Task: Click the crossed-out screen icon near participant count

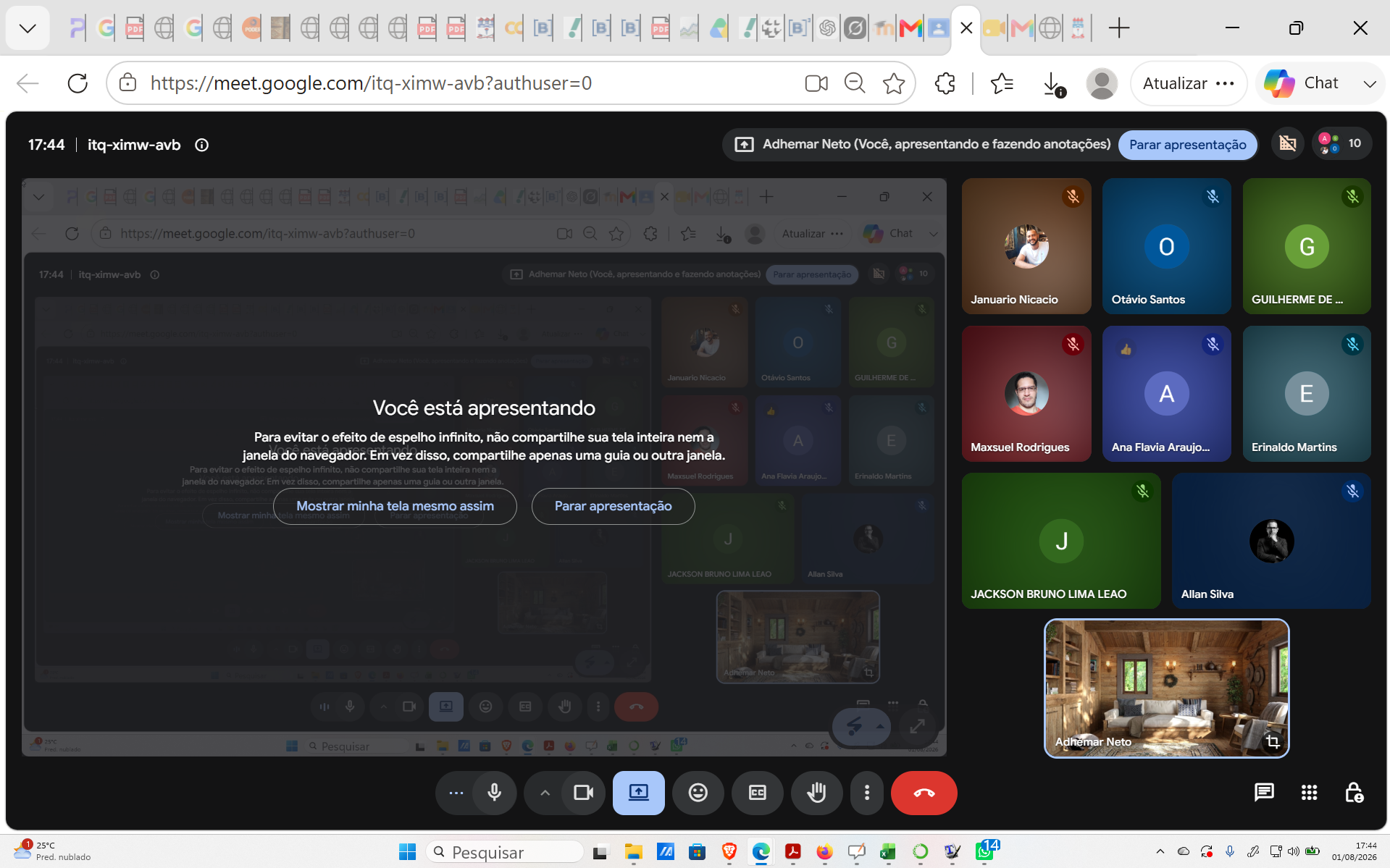Action: pyautogui.click(x=1287, y=143)
